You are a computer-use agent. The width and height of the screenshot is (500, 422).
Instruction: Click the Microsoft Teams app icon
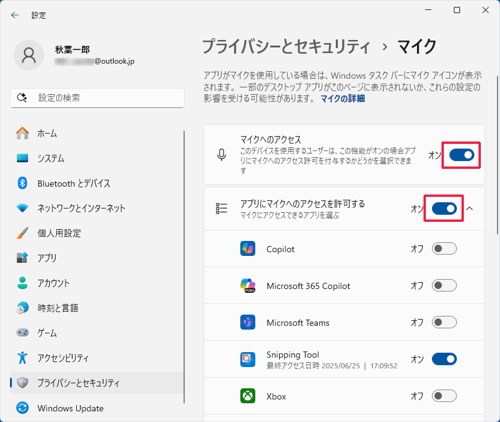248,322
